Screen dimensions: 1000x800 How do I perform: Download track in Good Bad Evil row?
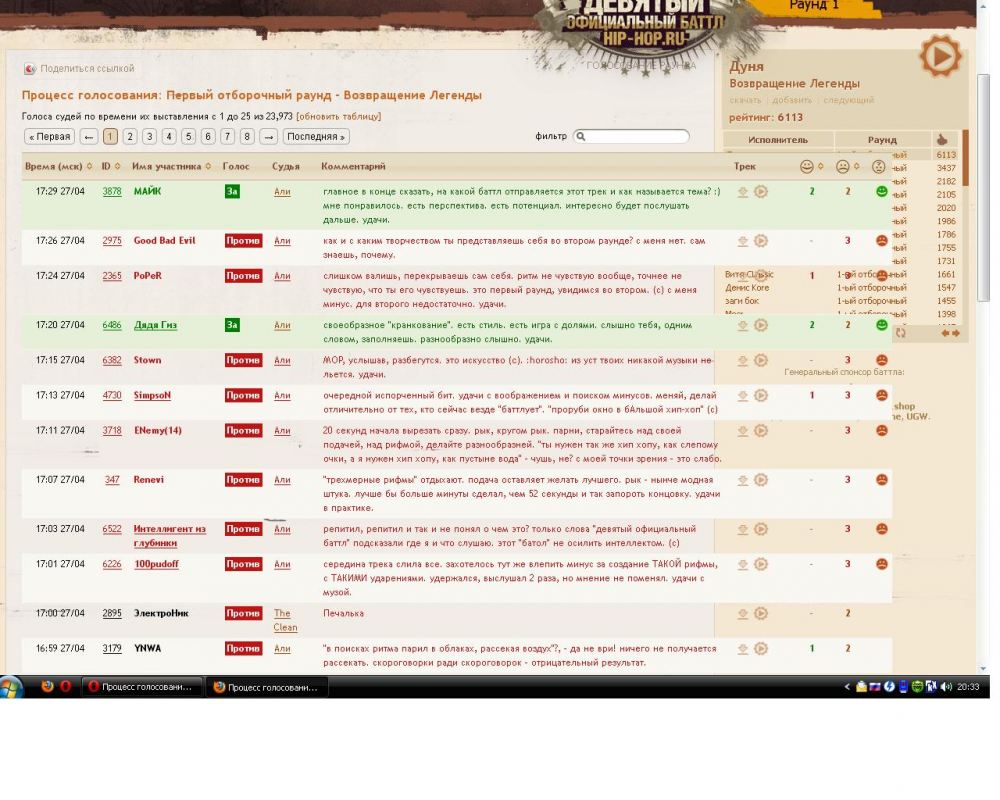[x=743, y=241]
